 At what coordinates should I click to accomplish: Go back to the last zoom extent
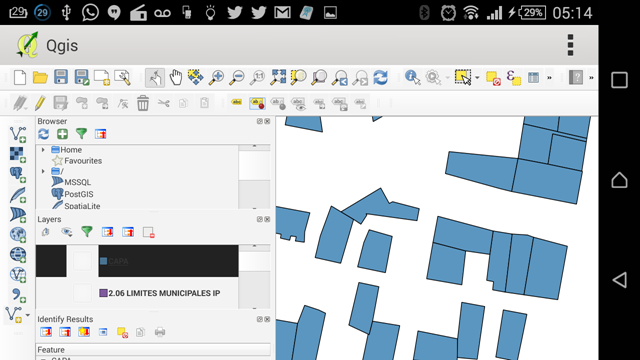tap(340, 78)
